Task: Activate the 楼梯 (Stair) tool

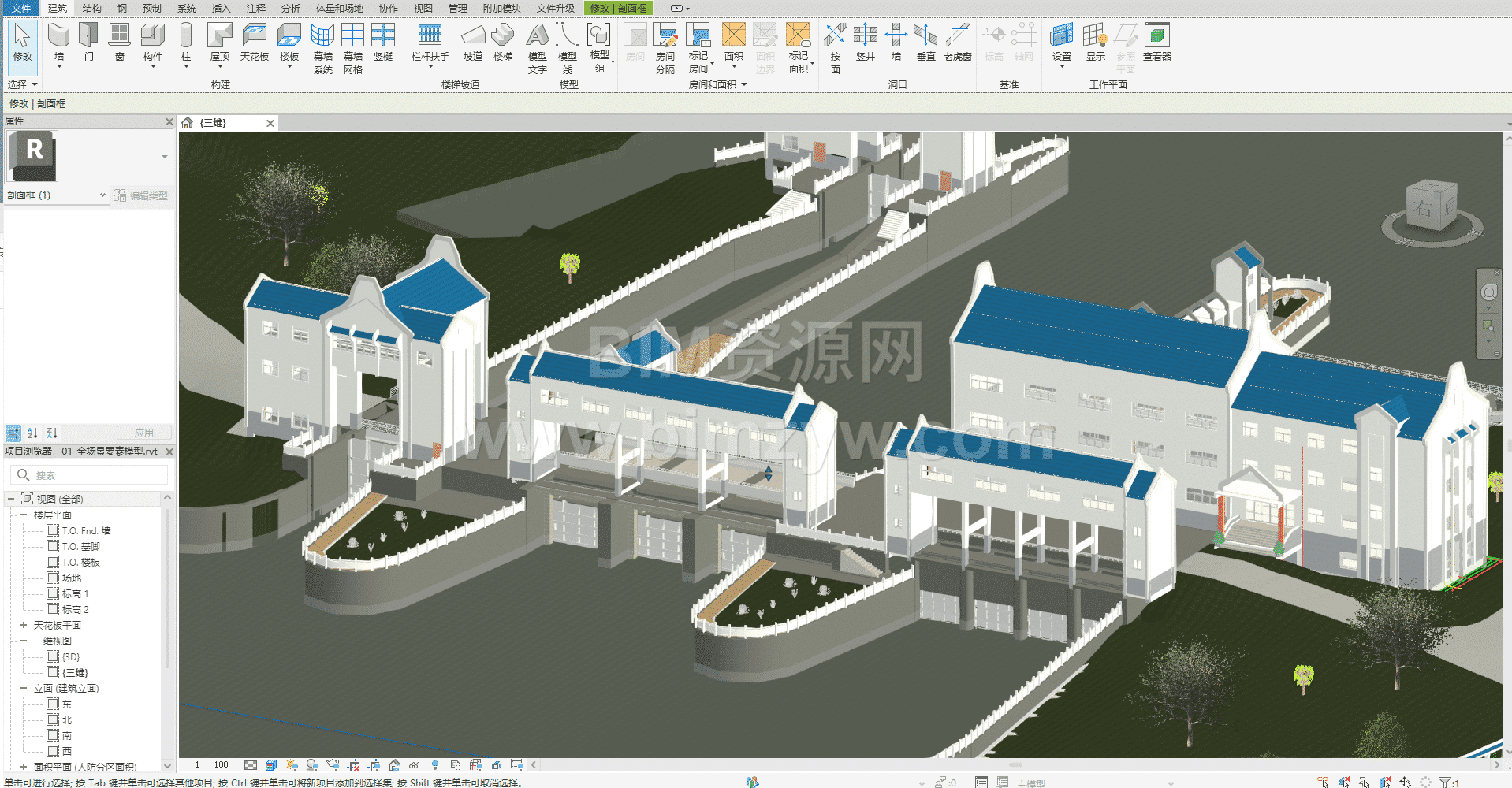Action: pyautogui.click(x=502, y=43)
